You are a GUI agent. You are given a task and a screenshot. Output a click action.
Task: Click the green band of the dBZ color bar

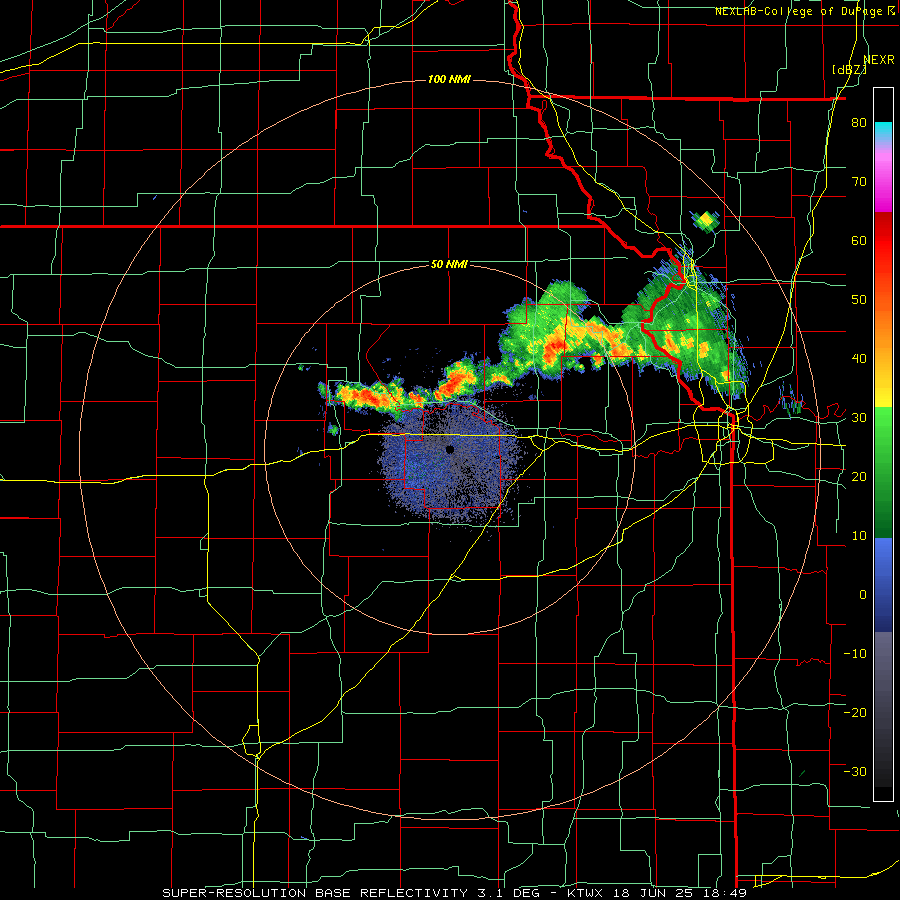point(883,472)
